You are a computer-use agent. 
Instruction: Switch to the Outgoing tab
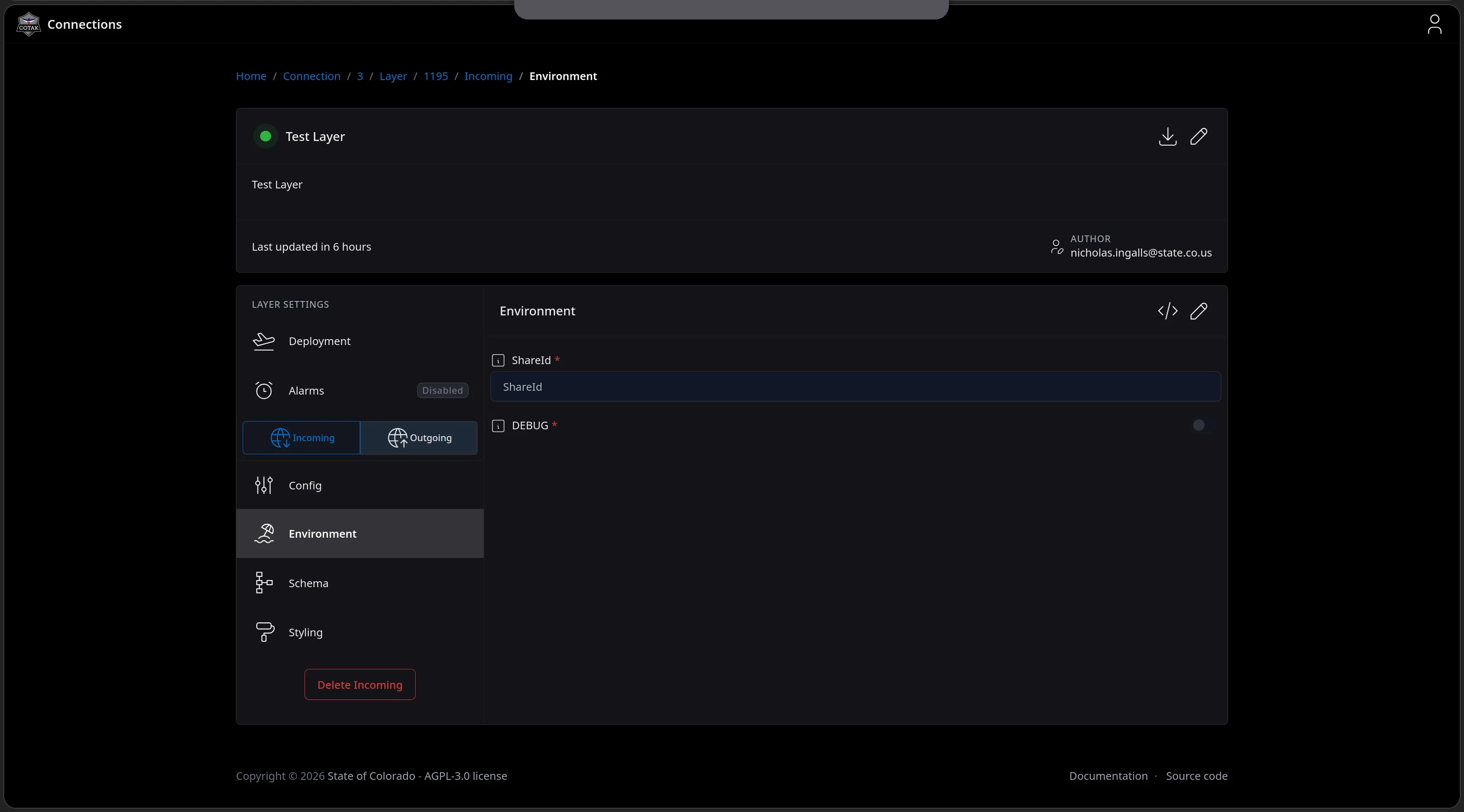[x=419, y=438]
